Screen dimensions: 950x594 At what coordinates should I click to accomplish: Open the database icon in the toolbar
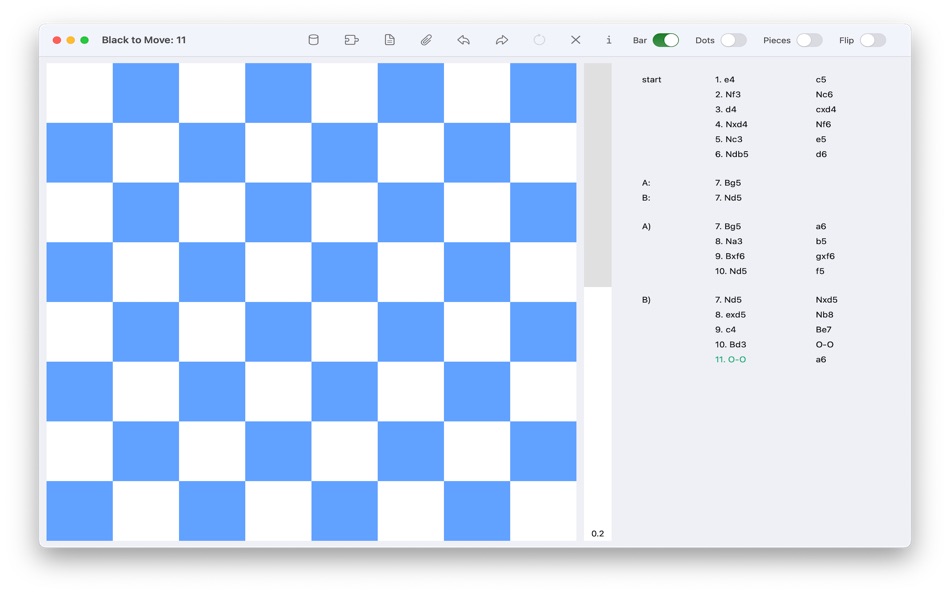point(313,39)
